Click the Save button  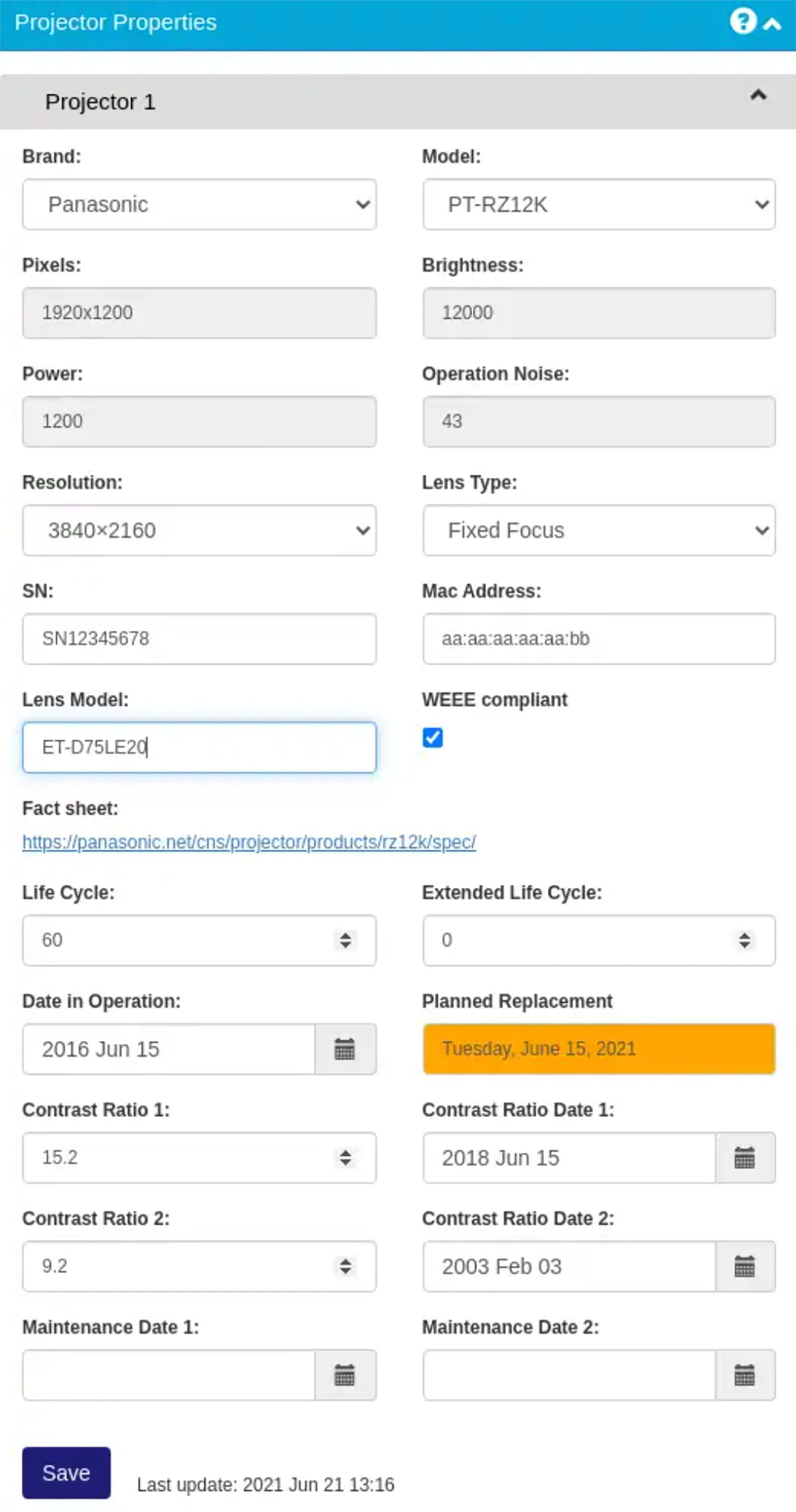point(66,1473)
